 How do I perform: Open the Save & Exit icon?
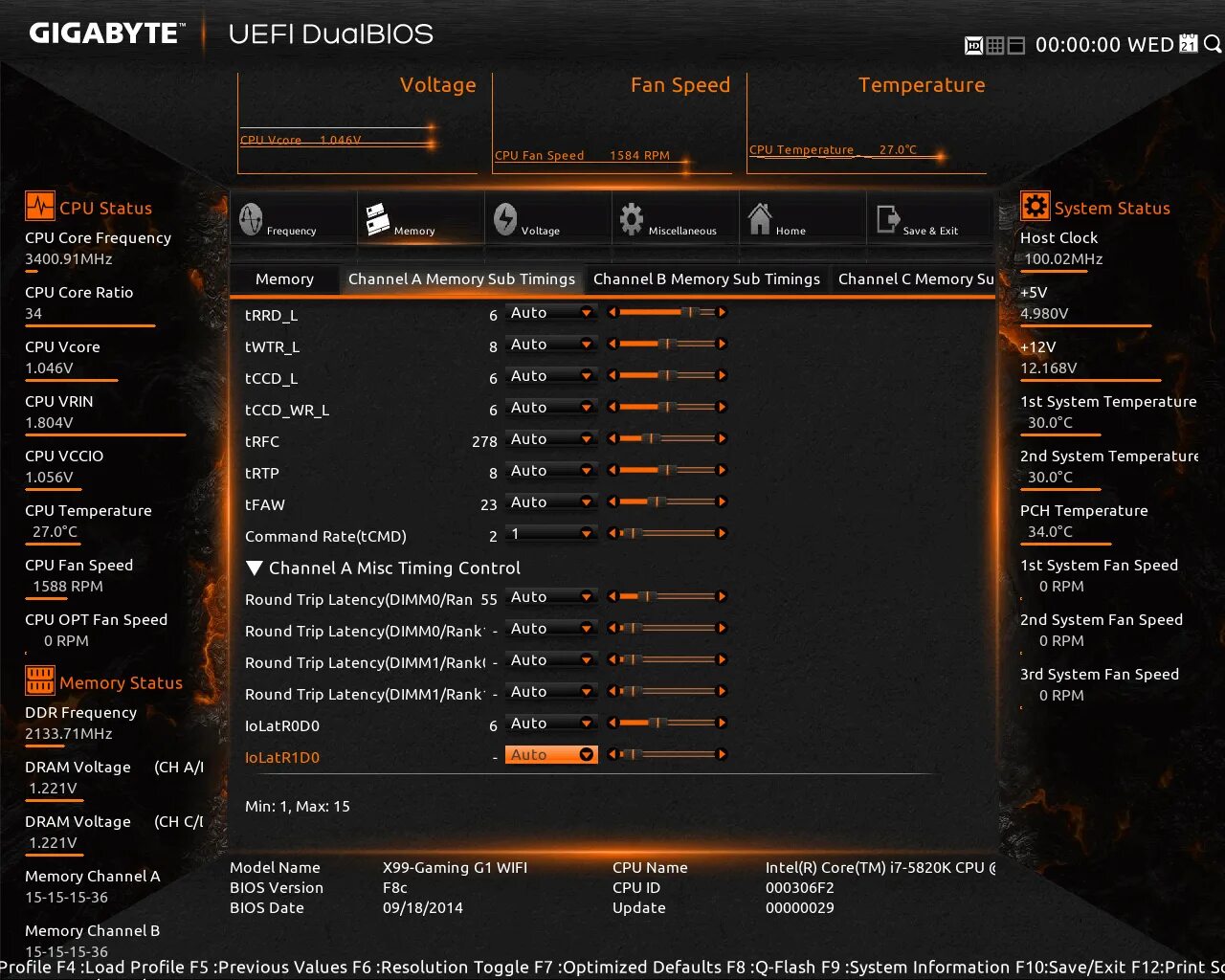tap(887, 219)
